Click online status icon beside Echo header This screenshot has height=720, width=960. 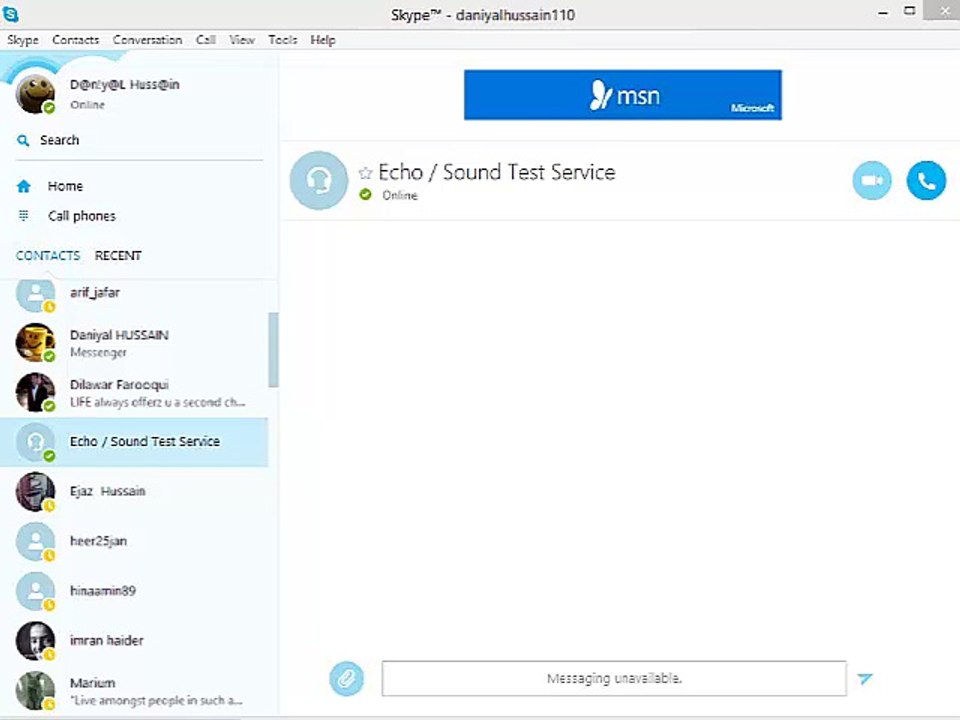pyautogui.click(x=366, y=195)
